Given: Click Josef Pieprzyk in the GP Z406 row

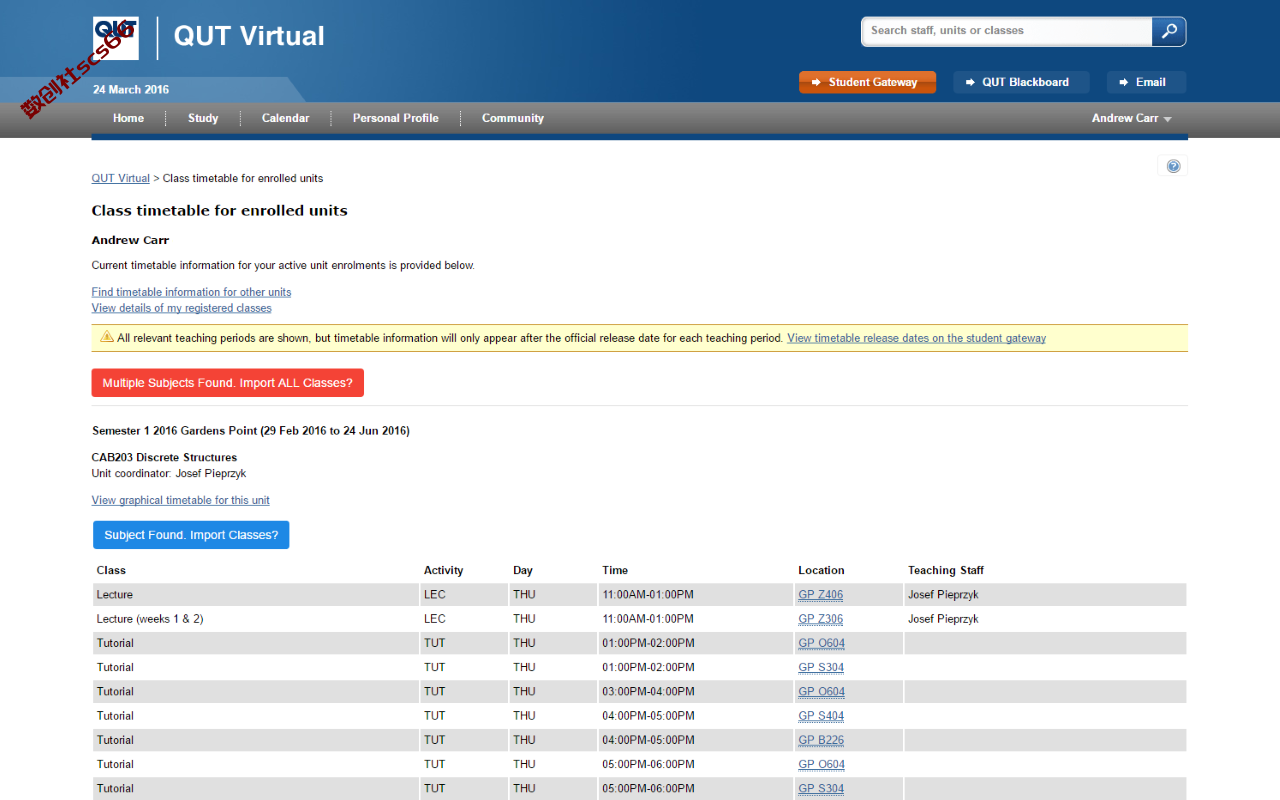Looking at the screenshot, I should coord(943,595).
